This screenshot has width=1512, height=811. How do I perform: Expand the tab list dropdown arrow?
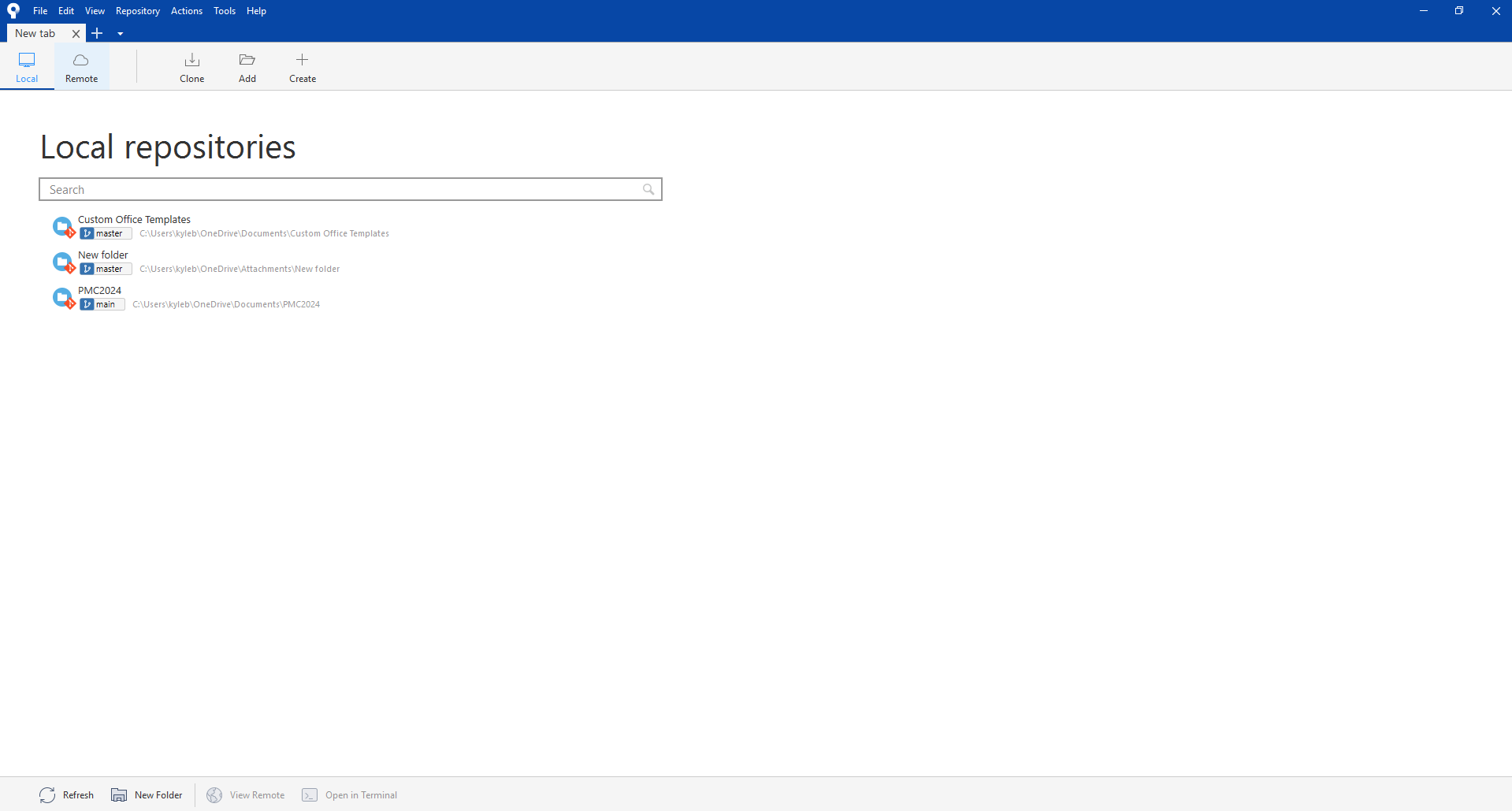(120, 34)
